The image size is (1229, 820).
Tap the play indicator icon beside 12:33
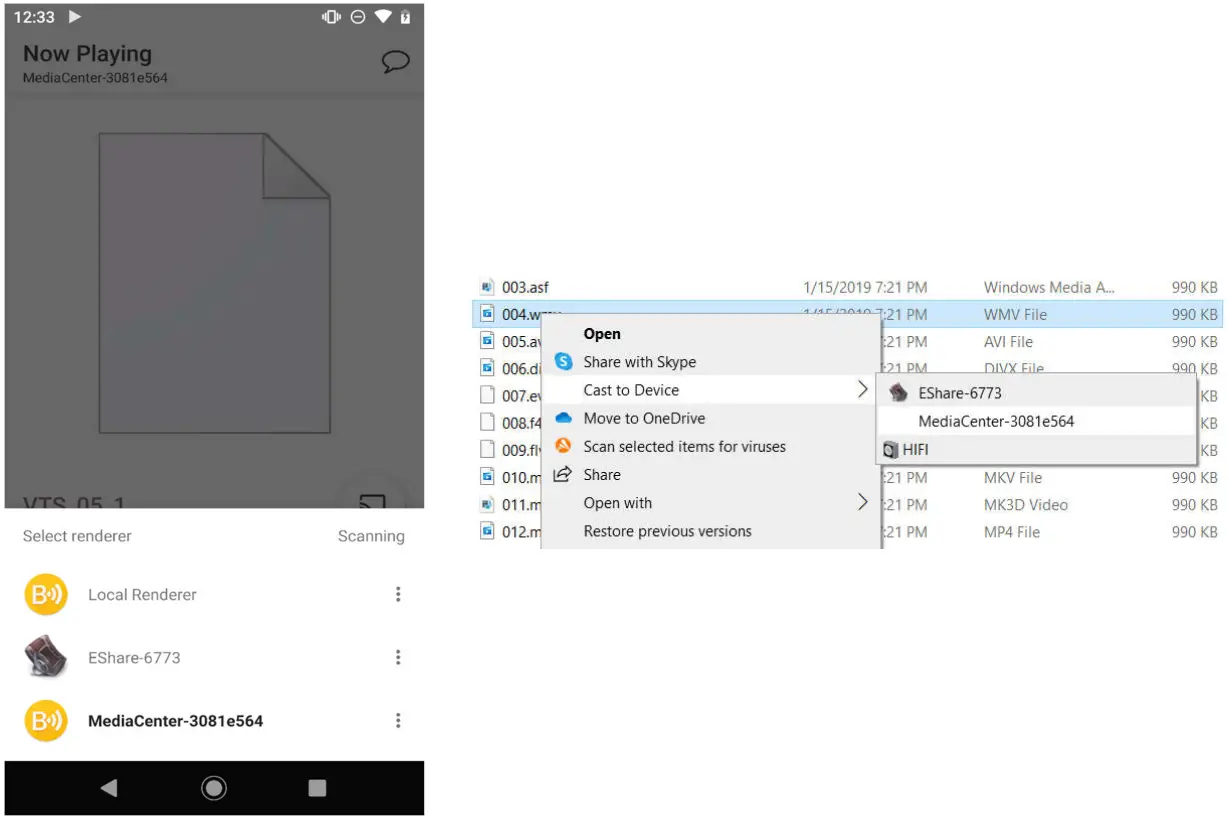click(75, 17)
